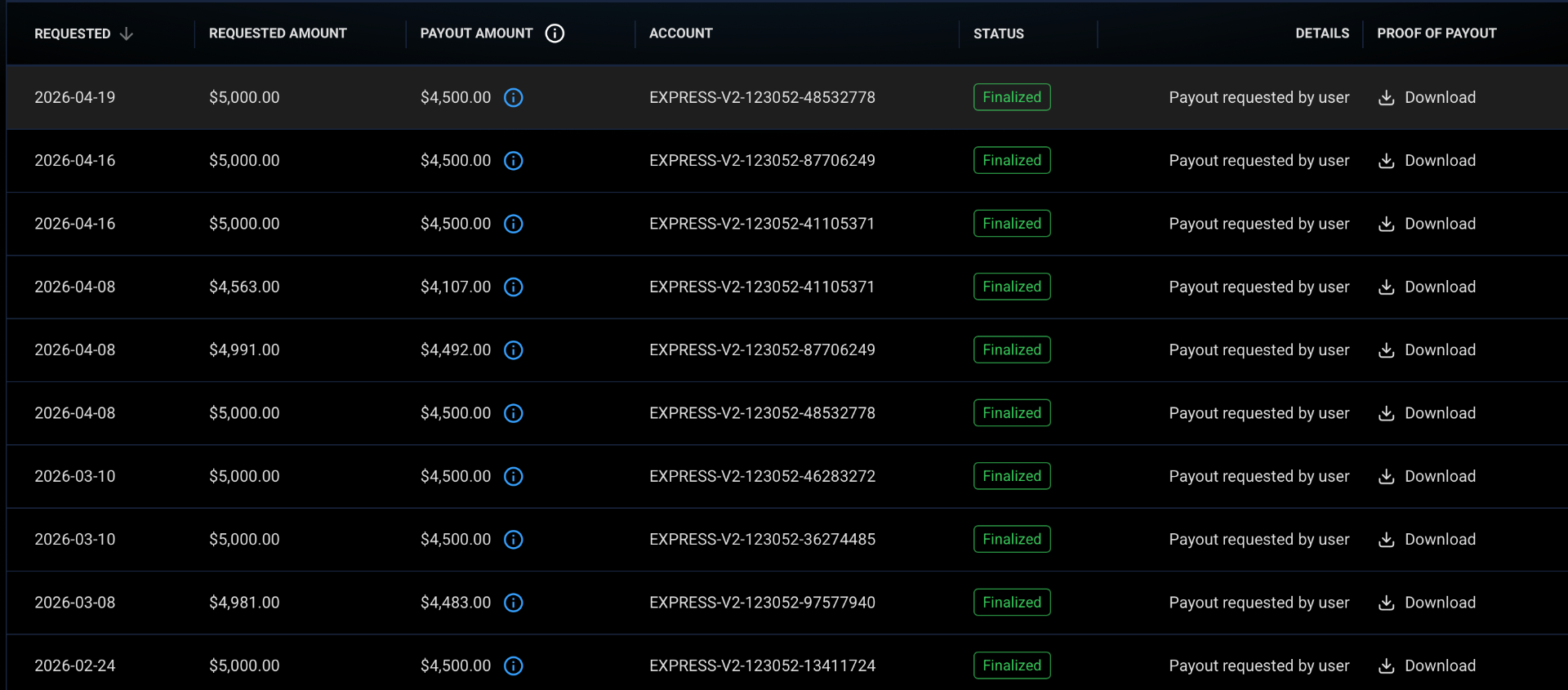Open info icon for account ending 36274485
Screen dimensions: 1568x690
click(x=513, y=540)
